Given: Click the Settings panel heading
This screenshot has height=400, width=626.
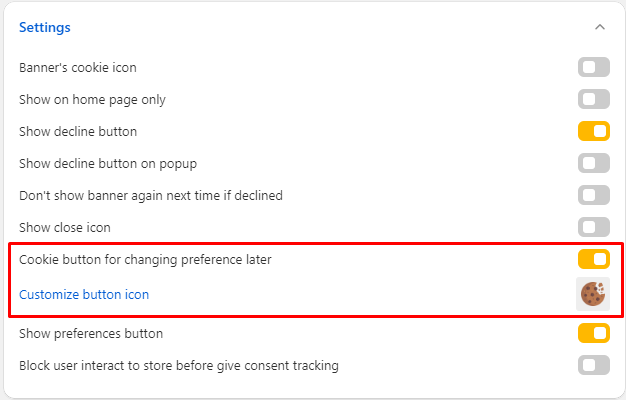Looking at the screenshot, I should click(x=45, y=27).
